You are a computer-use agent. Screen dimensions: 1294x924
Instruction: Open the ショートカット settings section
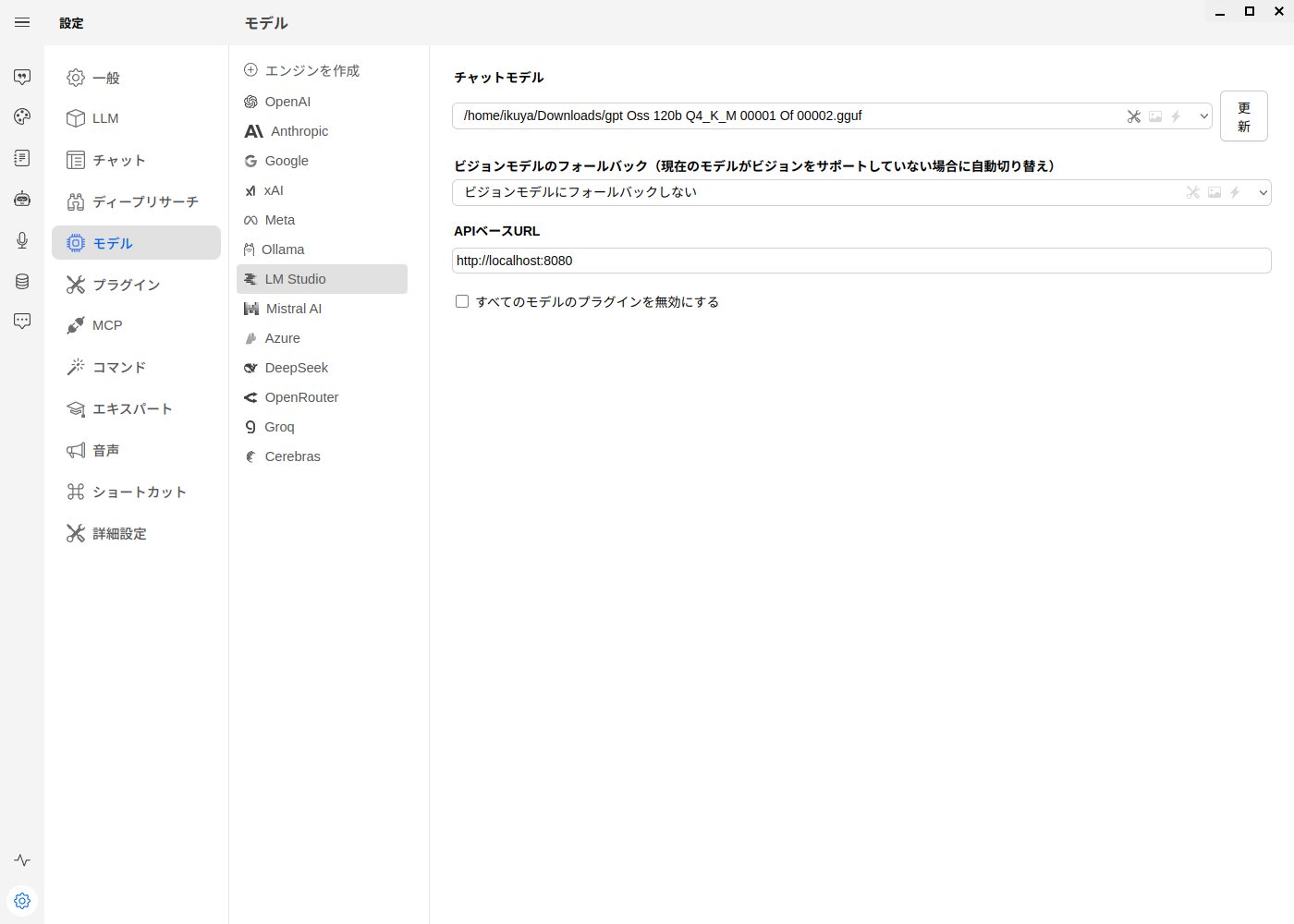139,492
